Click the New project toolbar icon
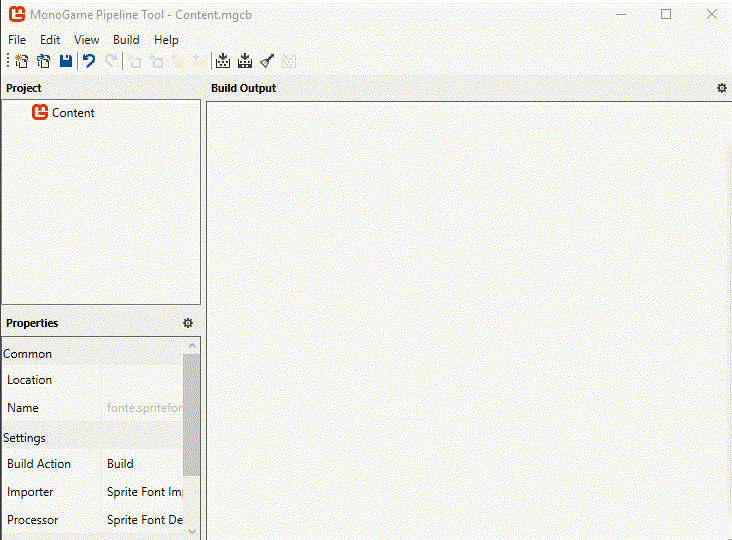This screenshot has width=732, height=540. [21, 61]
